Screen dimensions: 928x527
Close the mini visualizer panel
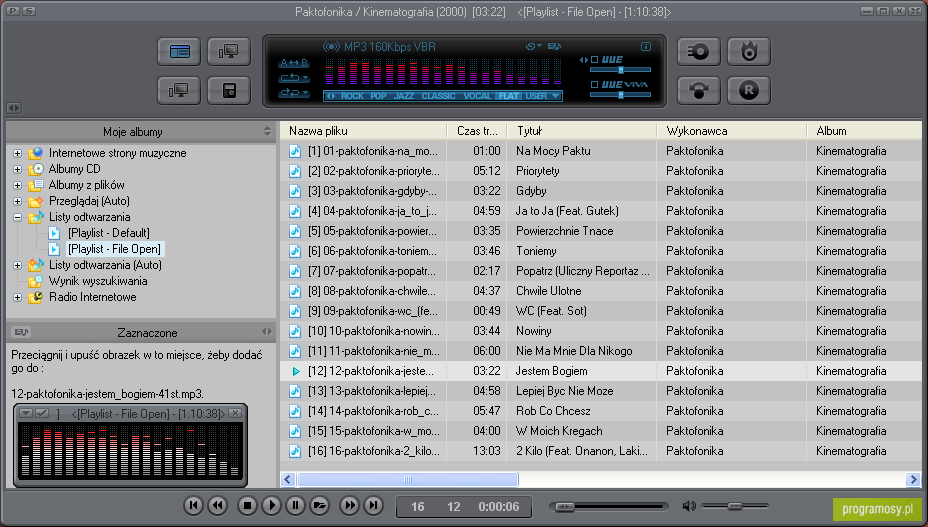pyautogui.click(x=235, y=413)
